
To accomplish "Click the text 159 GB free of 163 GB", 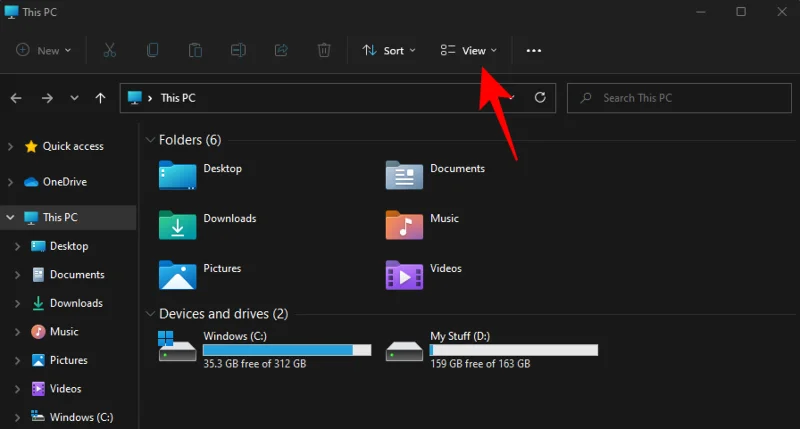I will click(x=480, y=364).
